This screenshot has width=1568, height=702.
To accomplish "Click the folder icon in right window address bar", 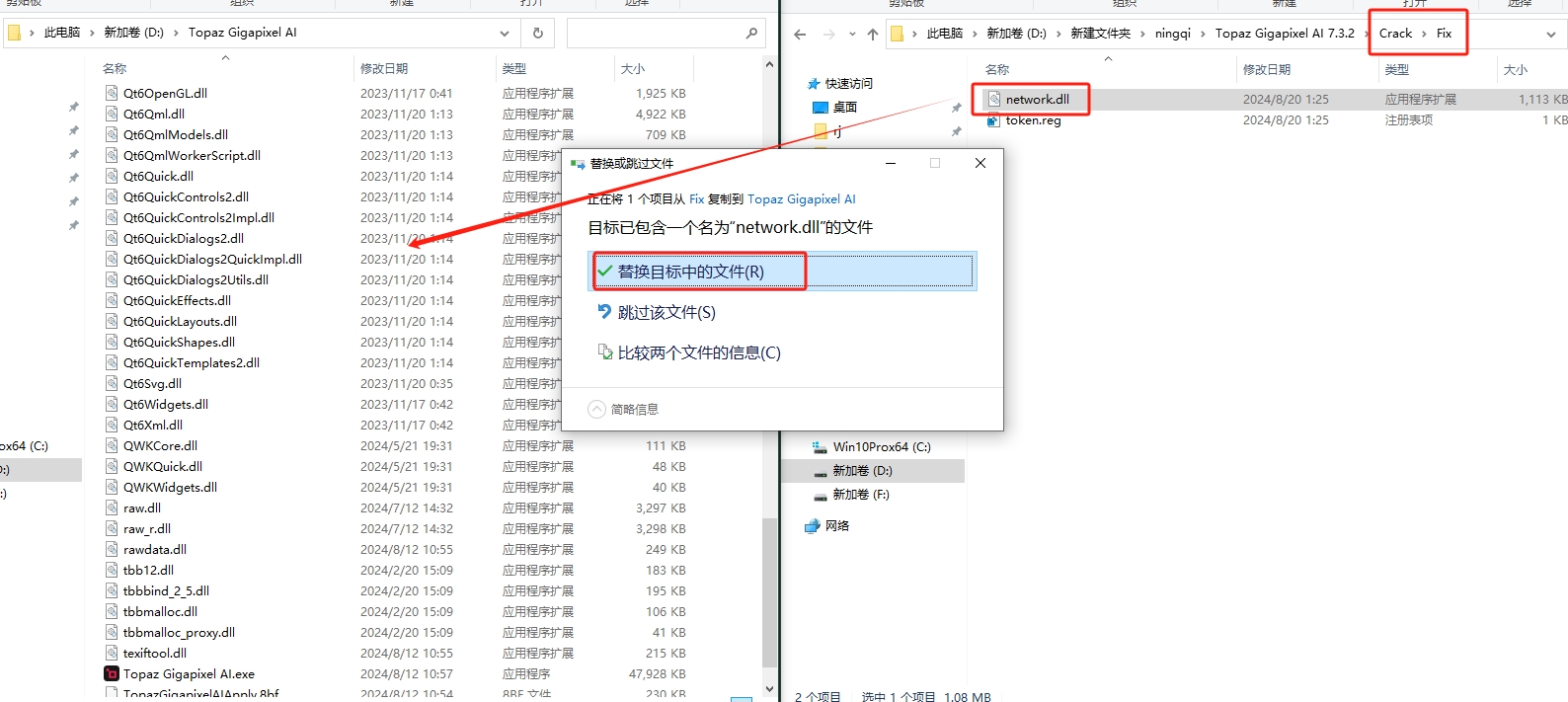I will pyautogui.click(x=897, y=34).
